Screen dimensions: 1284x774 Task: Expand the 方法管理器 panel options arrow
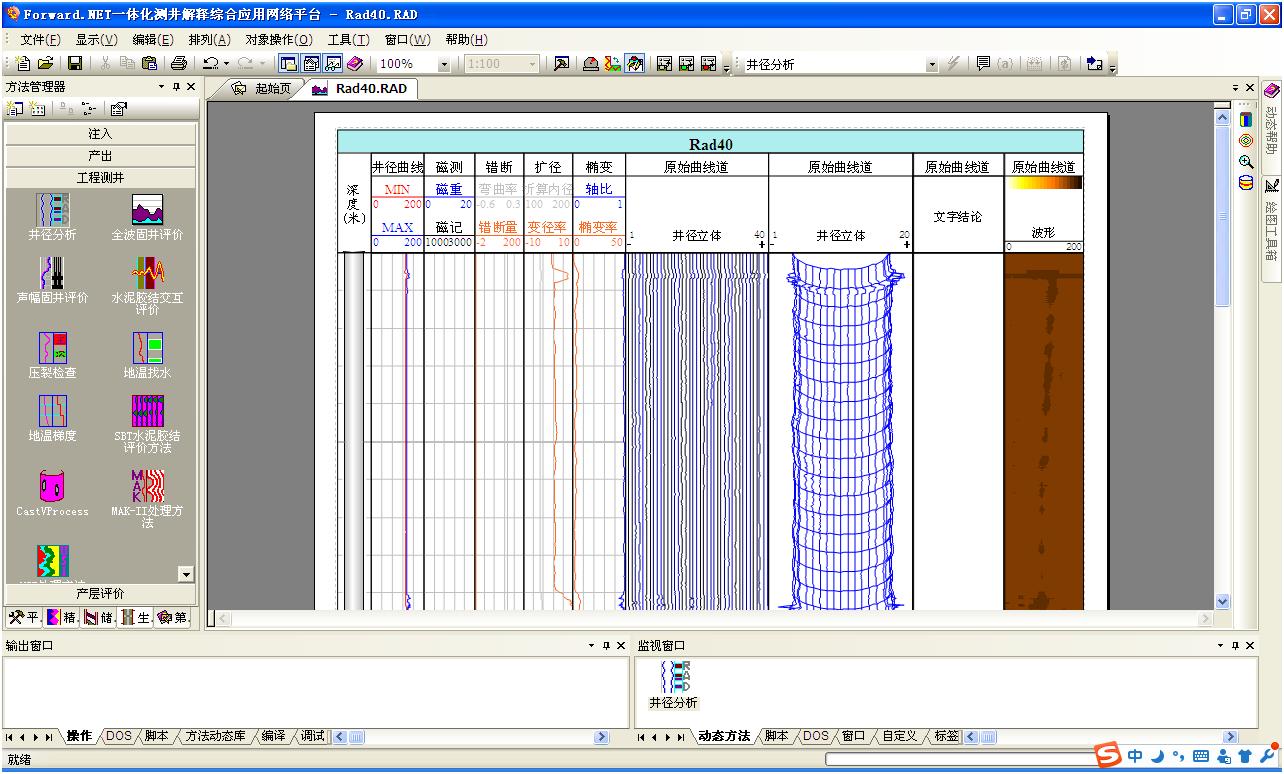[162, 87]
